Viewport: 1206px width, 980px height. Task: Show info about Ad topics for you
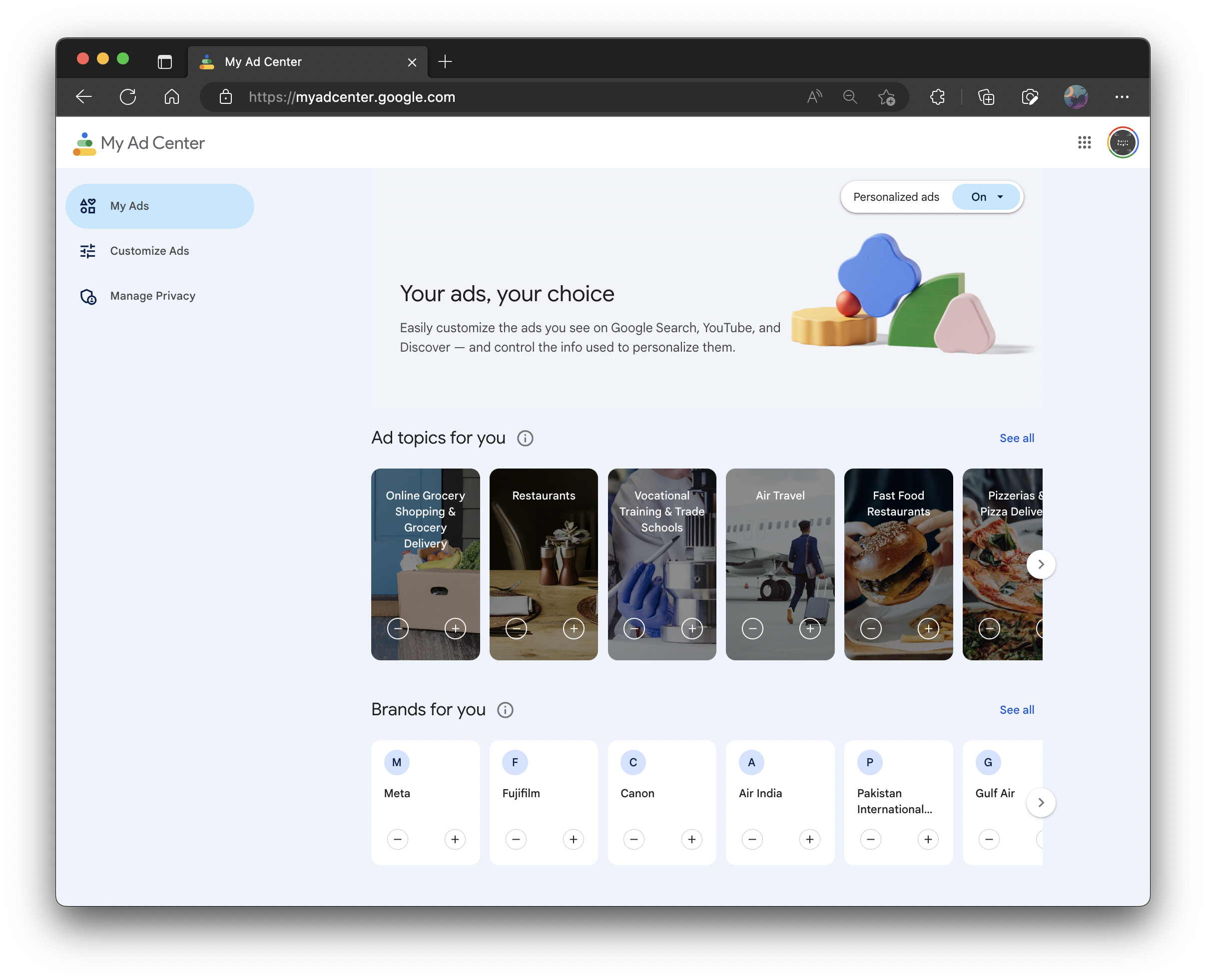(x=525, y=438)
